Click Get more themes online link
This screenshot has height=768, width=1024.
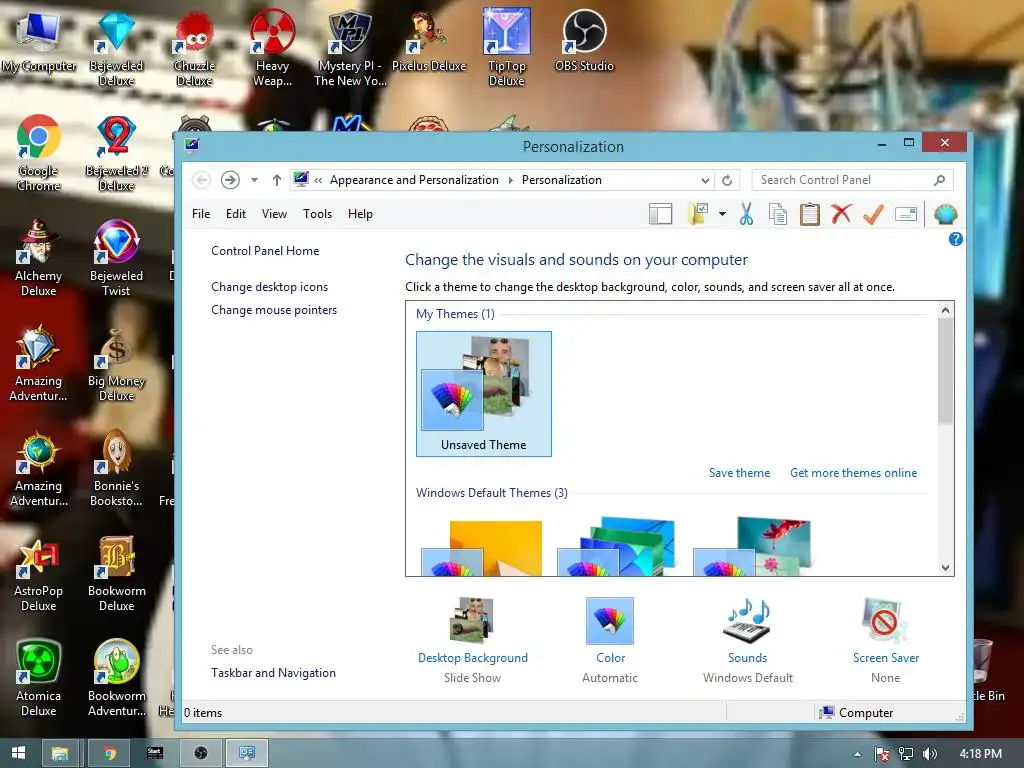[x=854, y=473]
